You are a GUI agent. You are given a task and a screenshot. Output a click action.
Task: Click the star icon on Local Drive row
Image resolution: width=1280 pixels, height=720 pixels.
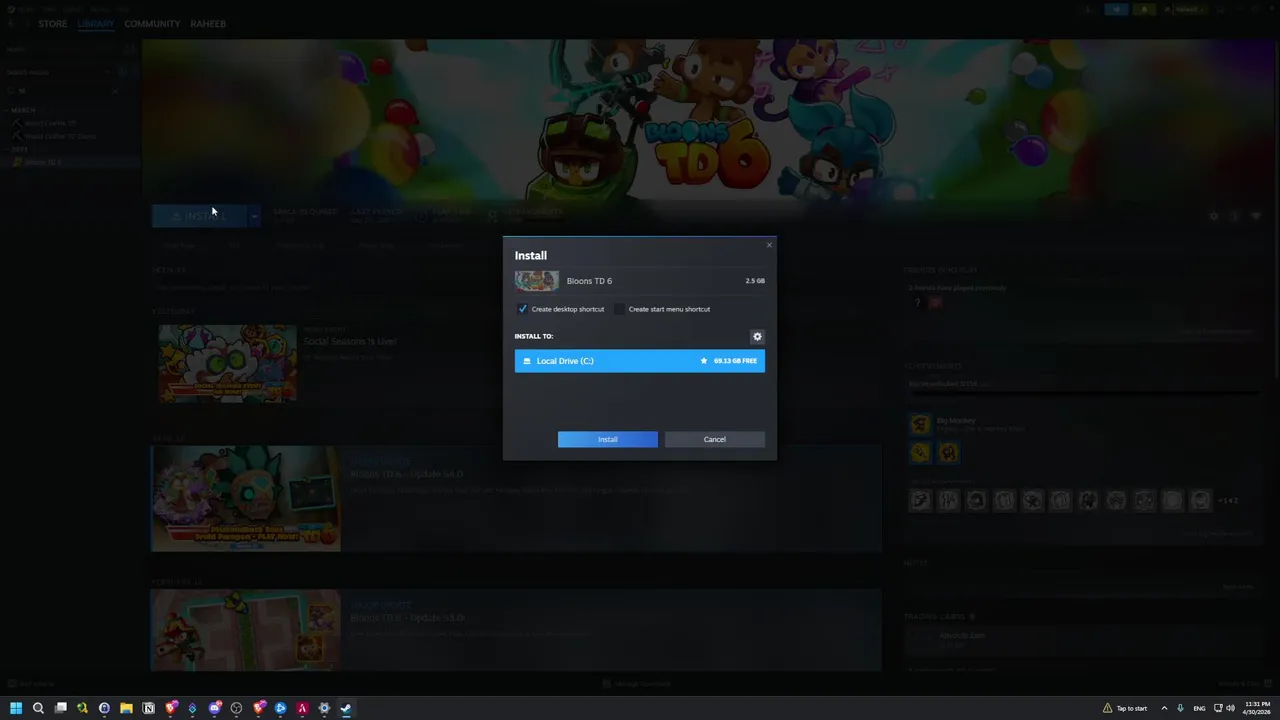pyautogui.click(x=704, y=361)
